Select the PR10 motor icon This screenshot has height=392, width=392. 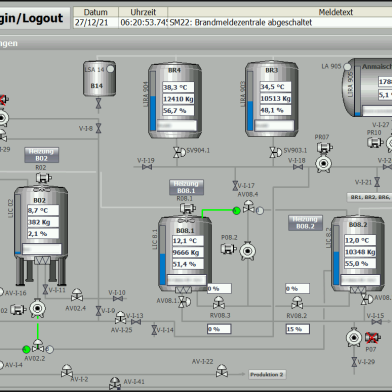coord(375,143)
